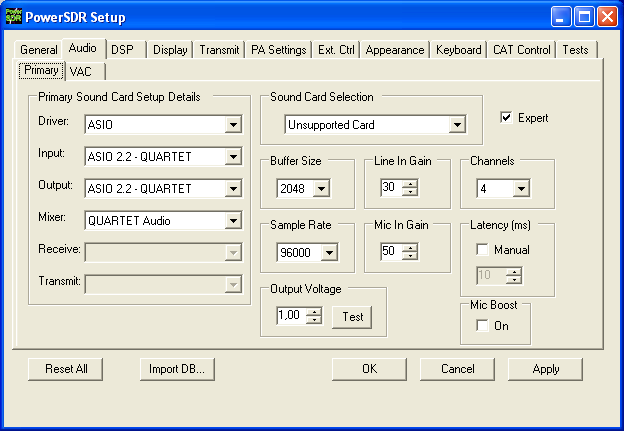624x431 pixels.
Task: Expand the Sound Card Selection dropdown
Action: click(x=457, y=125)
